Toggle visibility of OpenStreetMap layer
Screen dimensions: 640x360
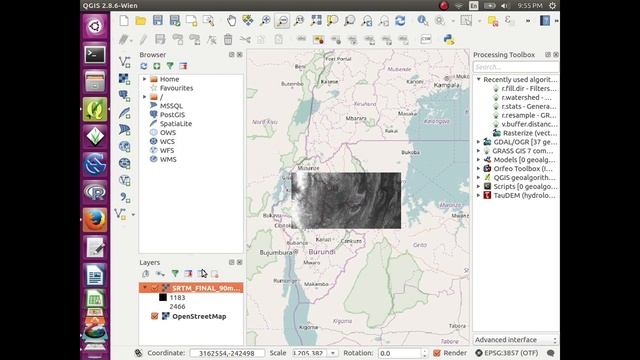pyautogui.click(x=155, y=316)
